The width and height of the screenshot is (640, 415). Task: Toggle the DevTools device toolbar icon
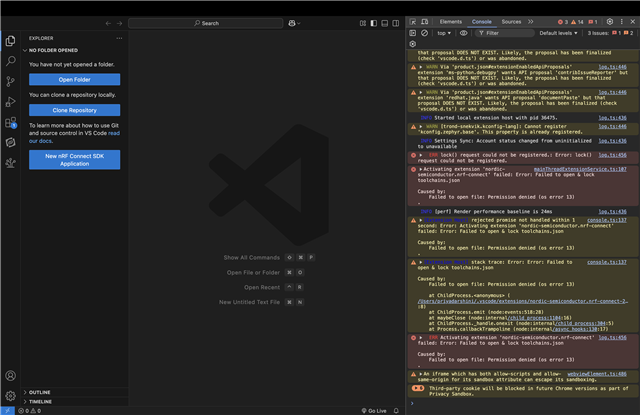tap(425, 22)
